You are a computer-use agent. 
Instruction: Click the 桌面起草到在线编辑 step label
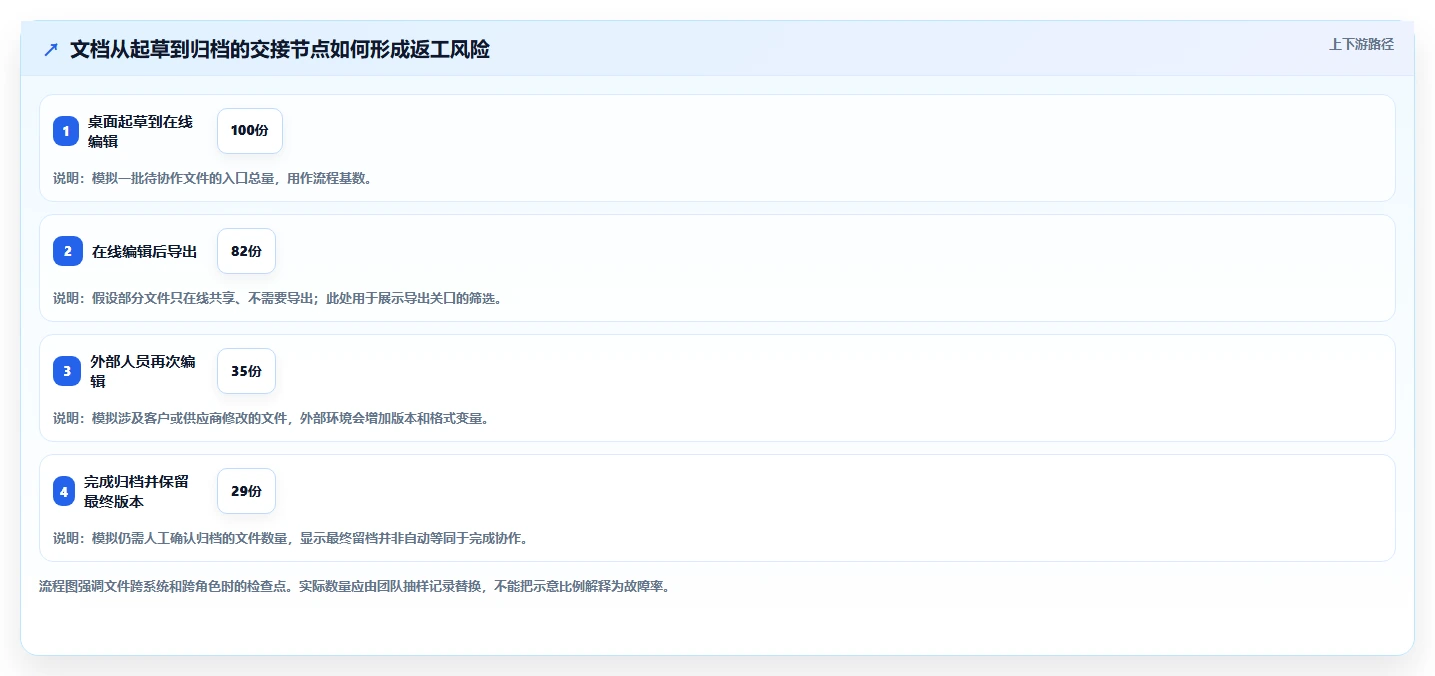(x=140, y=131)
